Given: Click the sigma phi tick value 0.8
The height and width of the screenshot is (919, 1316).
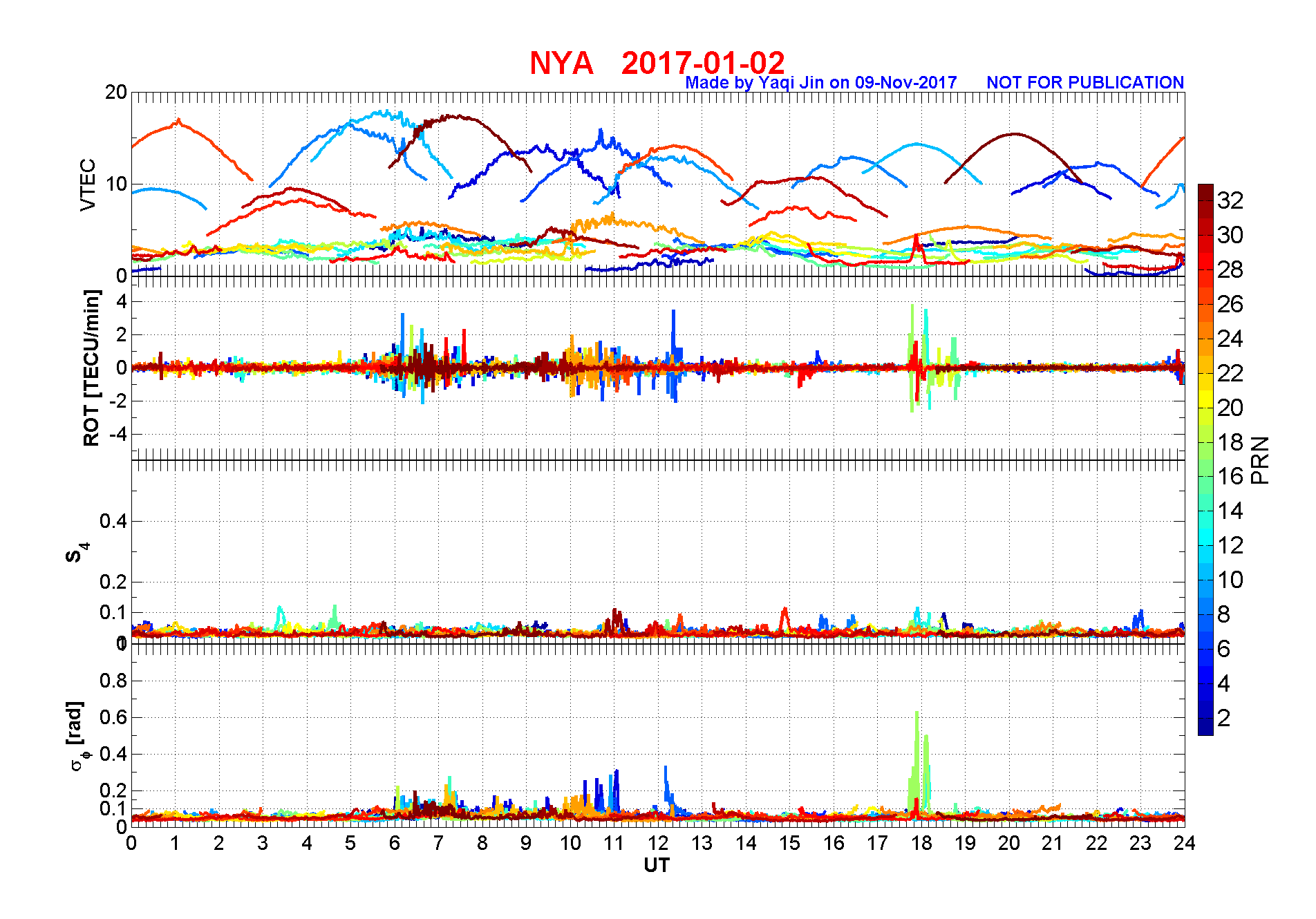Looking at the screenshot, I should pos(113,681).
